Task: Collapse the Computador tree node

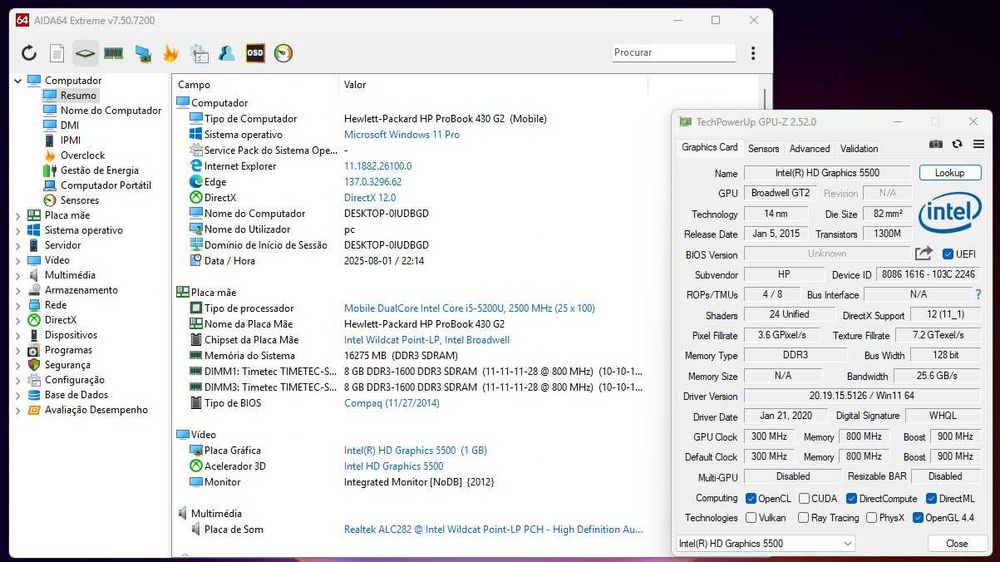Action: click(18, 80)
